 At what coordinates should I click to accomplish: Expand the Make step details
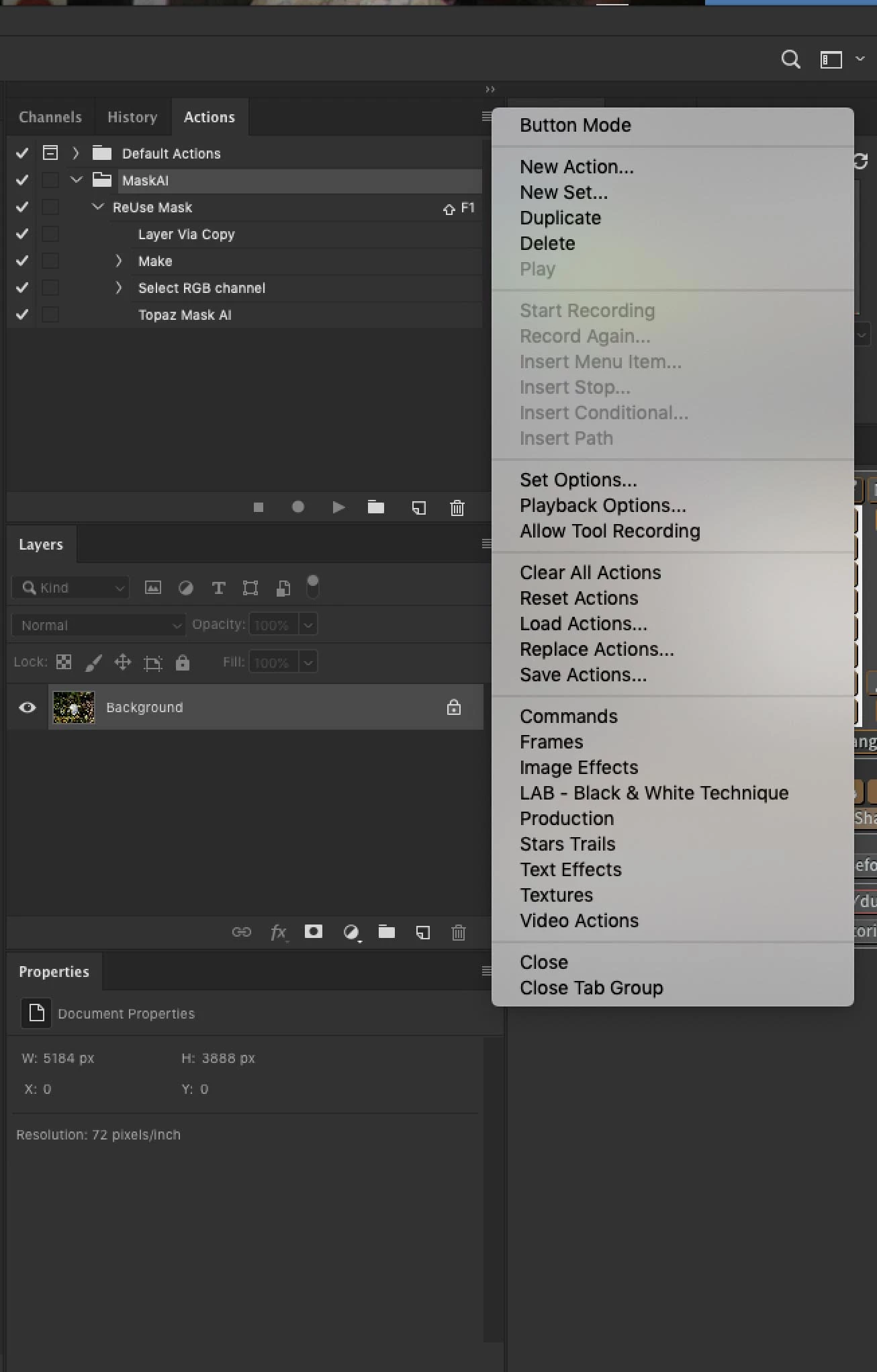point(119,261)
